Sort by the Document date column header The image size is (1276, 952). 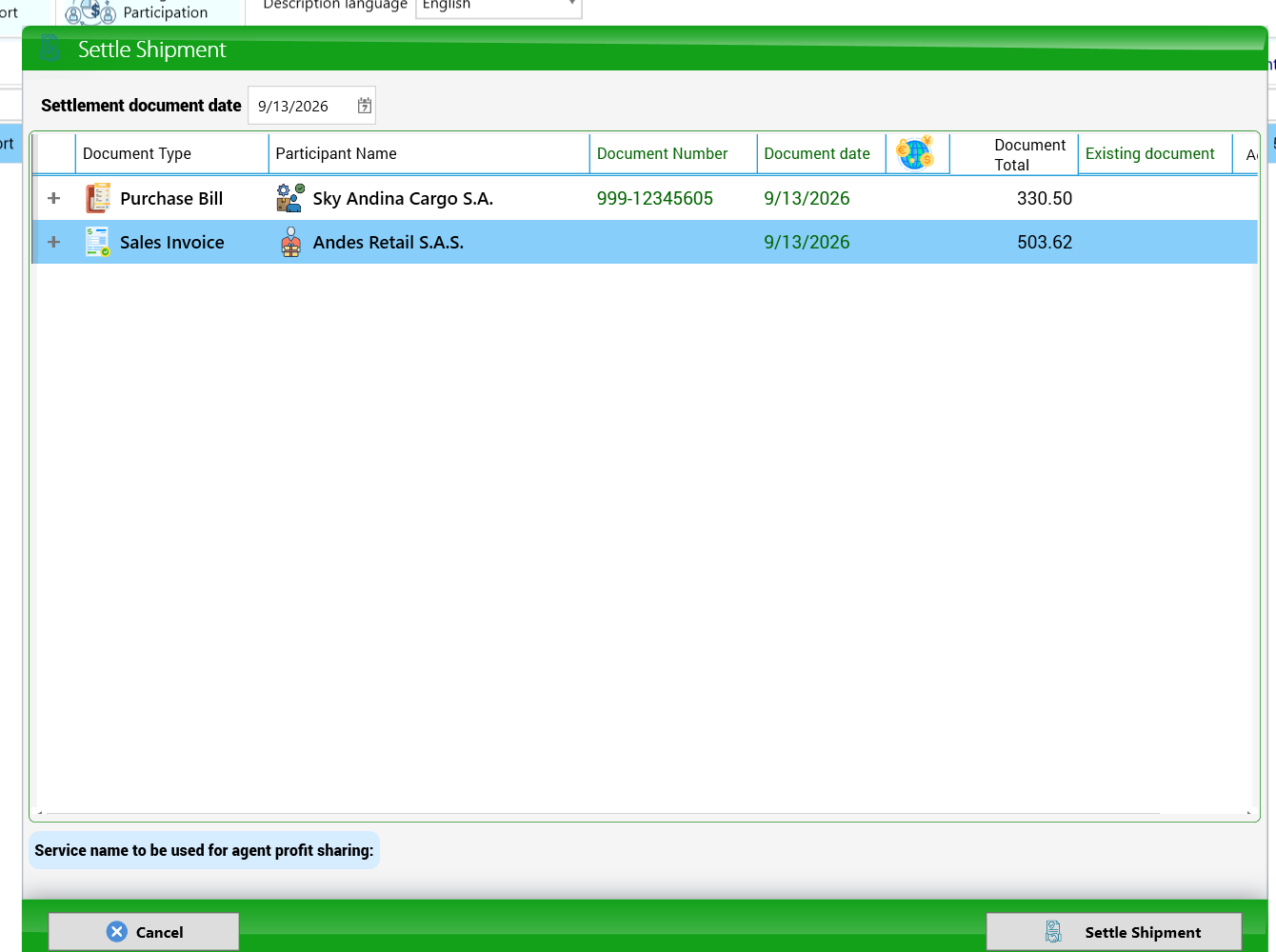[x=821, y=153]
